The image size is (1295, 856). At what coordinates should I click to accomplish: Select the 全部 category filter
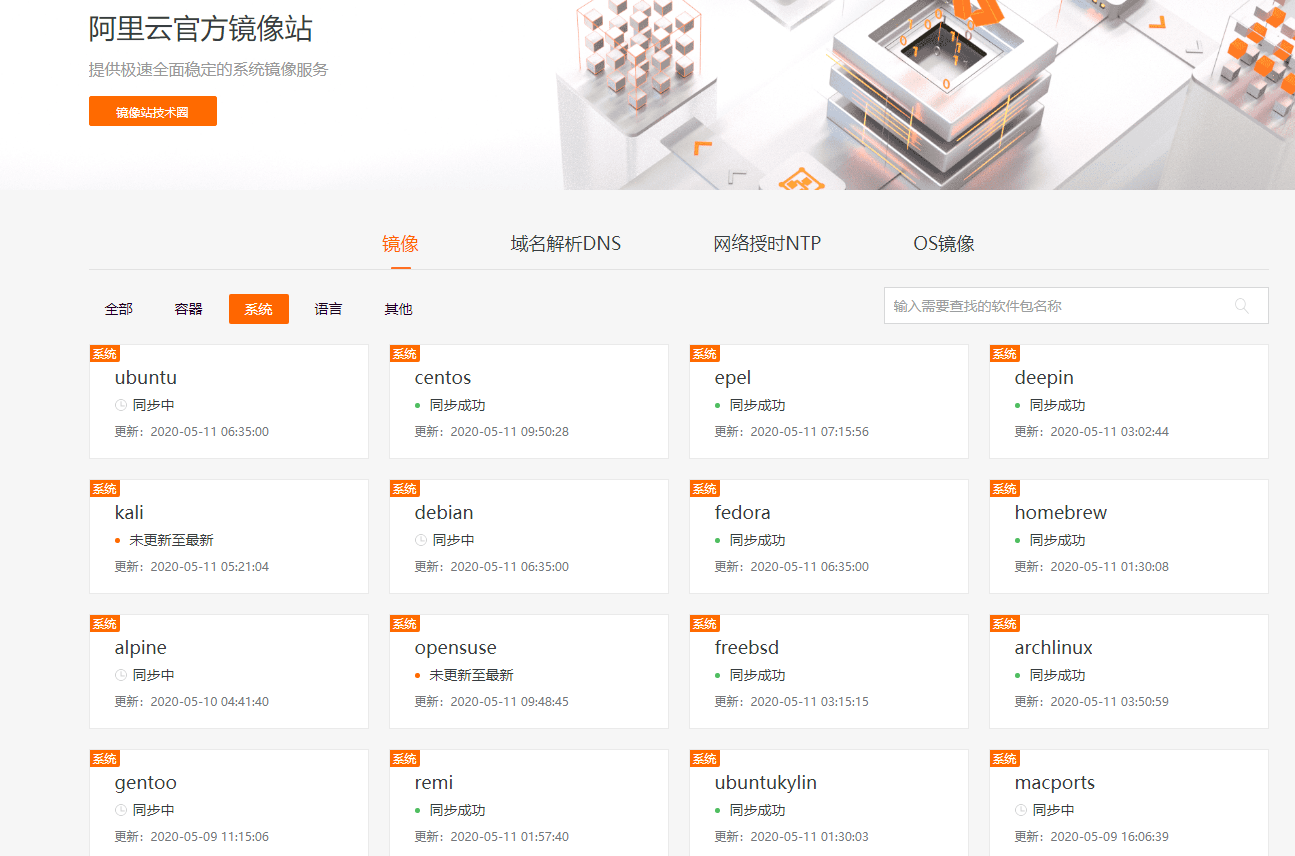[119, 309]
